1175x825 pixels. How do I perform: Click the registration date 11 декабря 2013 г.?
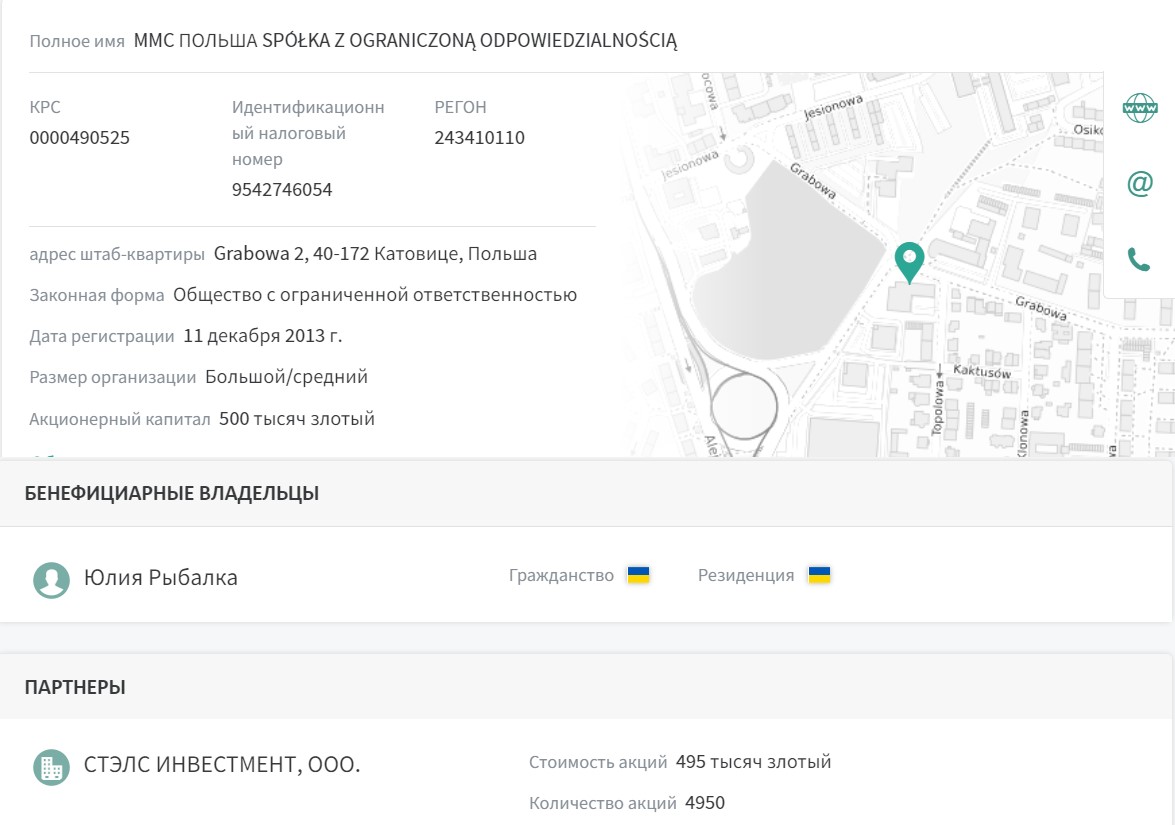pyautogui.click(x=262, y=336)
